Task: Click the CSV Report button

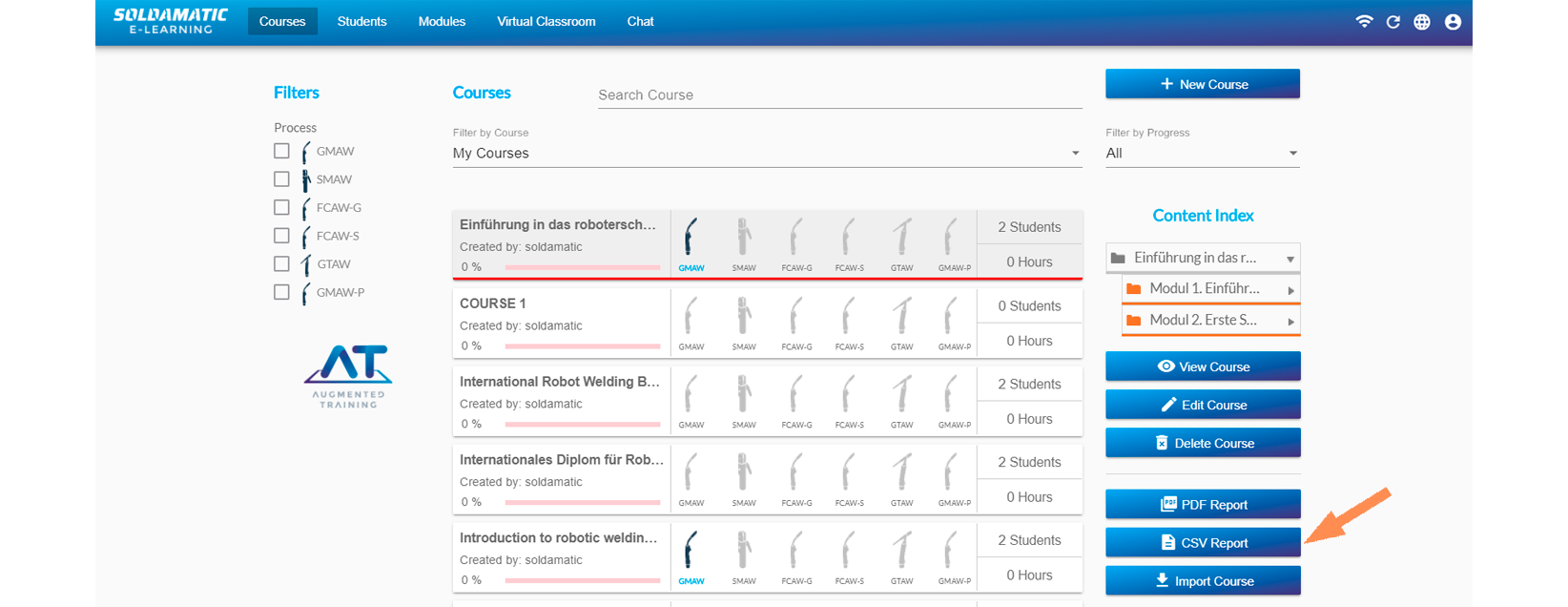Action: 1203,543
